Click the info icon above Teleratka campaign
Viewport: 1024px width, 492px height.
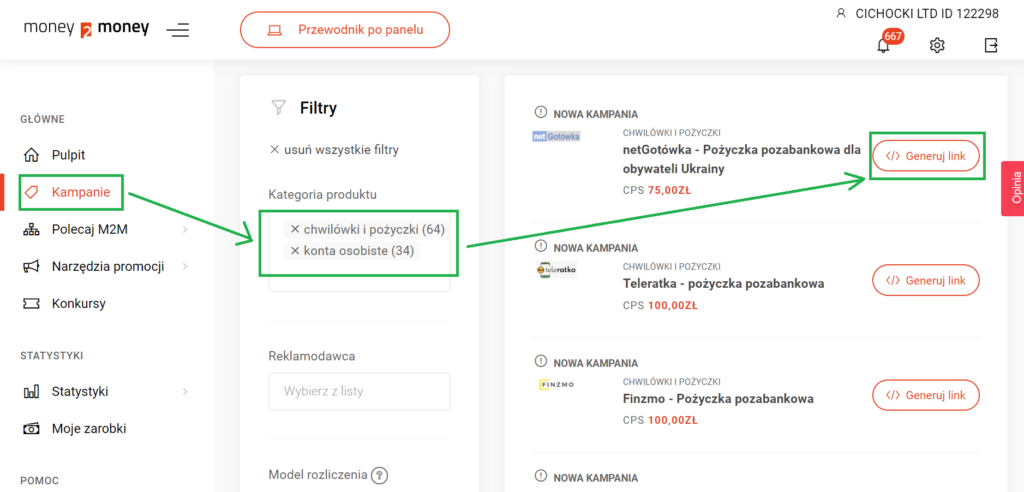click(540, 246)
